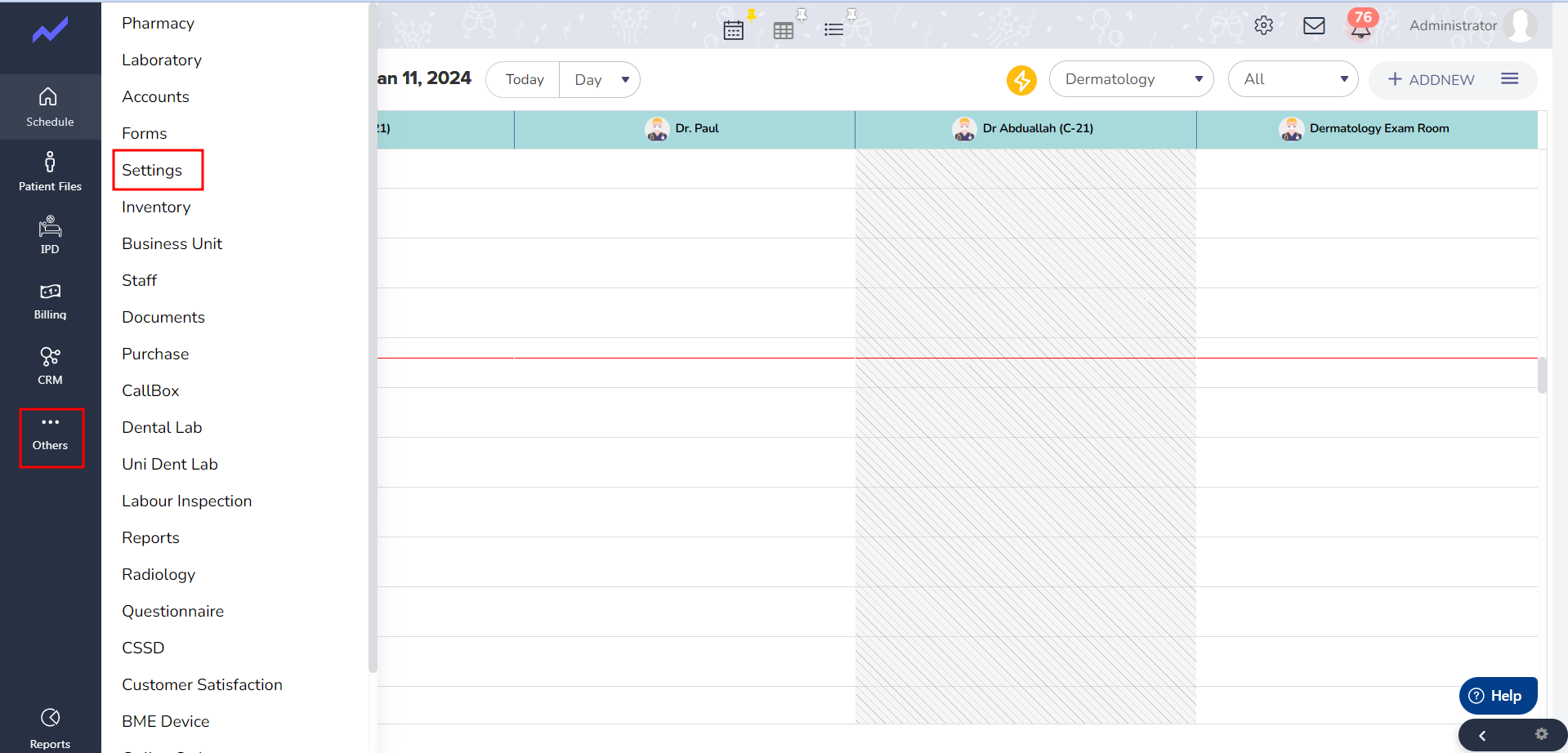Viewport: 1568px width, 753px height.
Task: Click the collapse arrow in the bottom-right panel
Action: (x=1482, y=736)
